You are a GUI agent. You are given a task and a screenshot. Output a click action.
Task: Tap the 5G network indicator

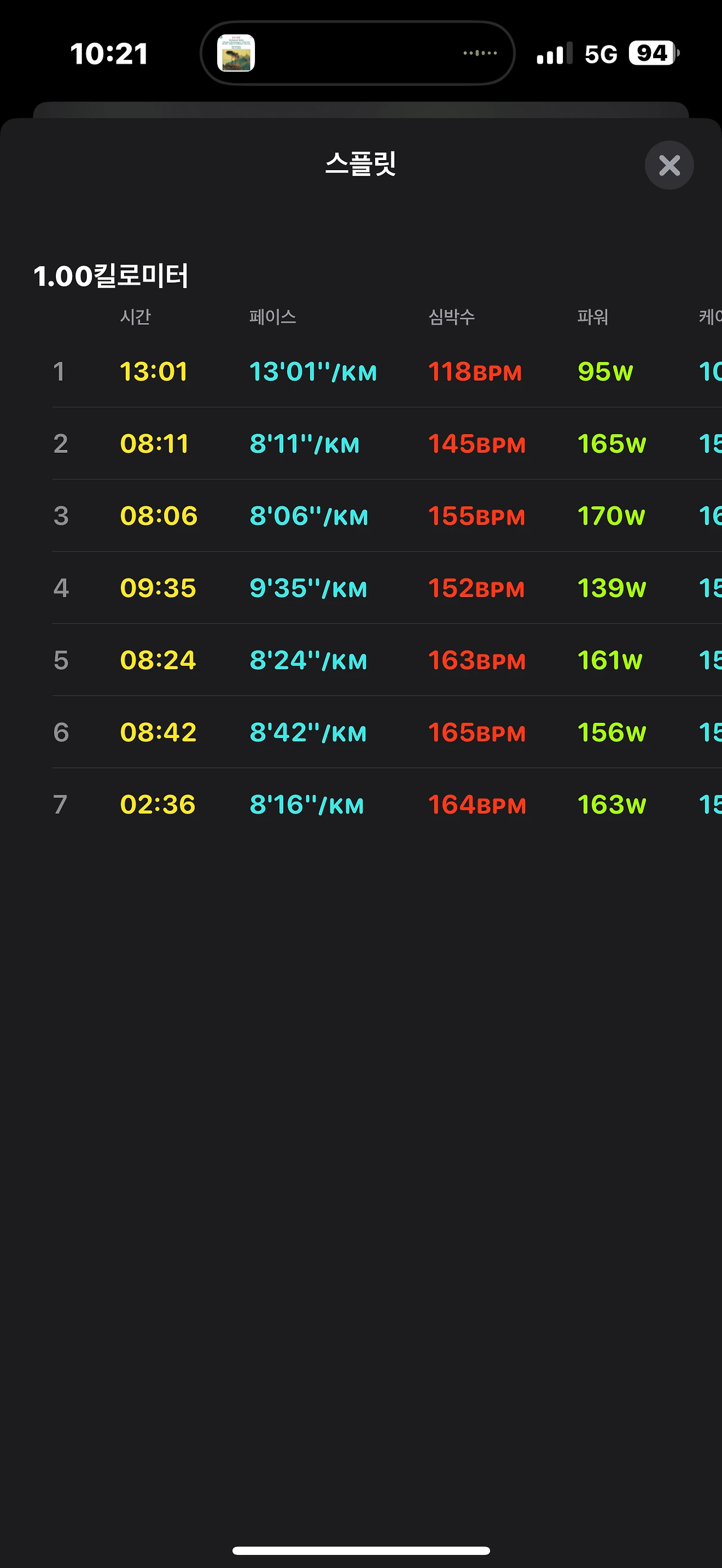(601, 54)
